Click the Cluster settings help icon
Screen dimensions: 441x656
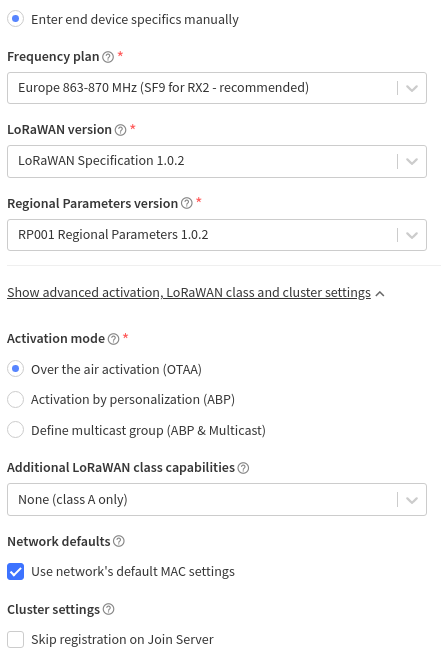tap(108, 610)
